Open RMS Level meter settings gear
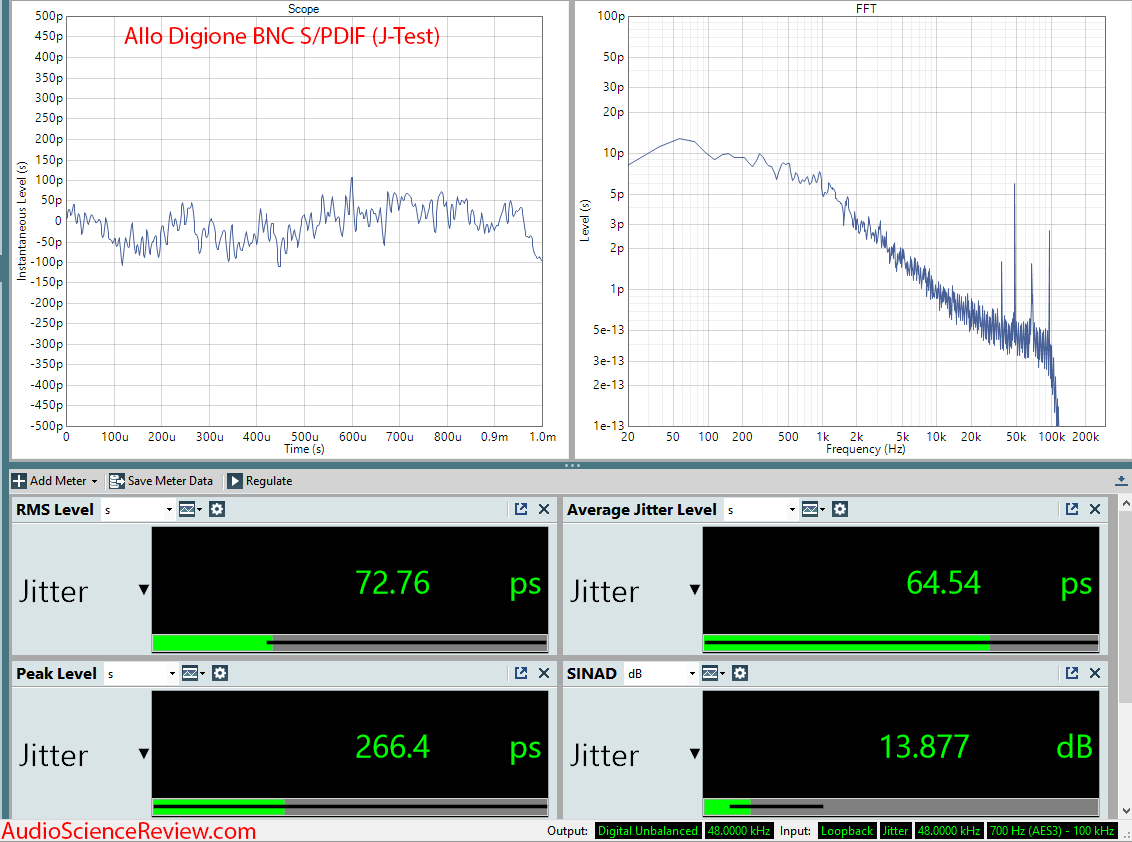The image size is (1132, 842). click(x=217, y=510)
